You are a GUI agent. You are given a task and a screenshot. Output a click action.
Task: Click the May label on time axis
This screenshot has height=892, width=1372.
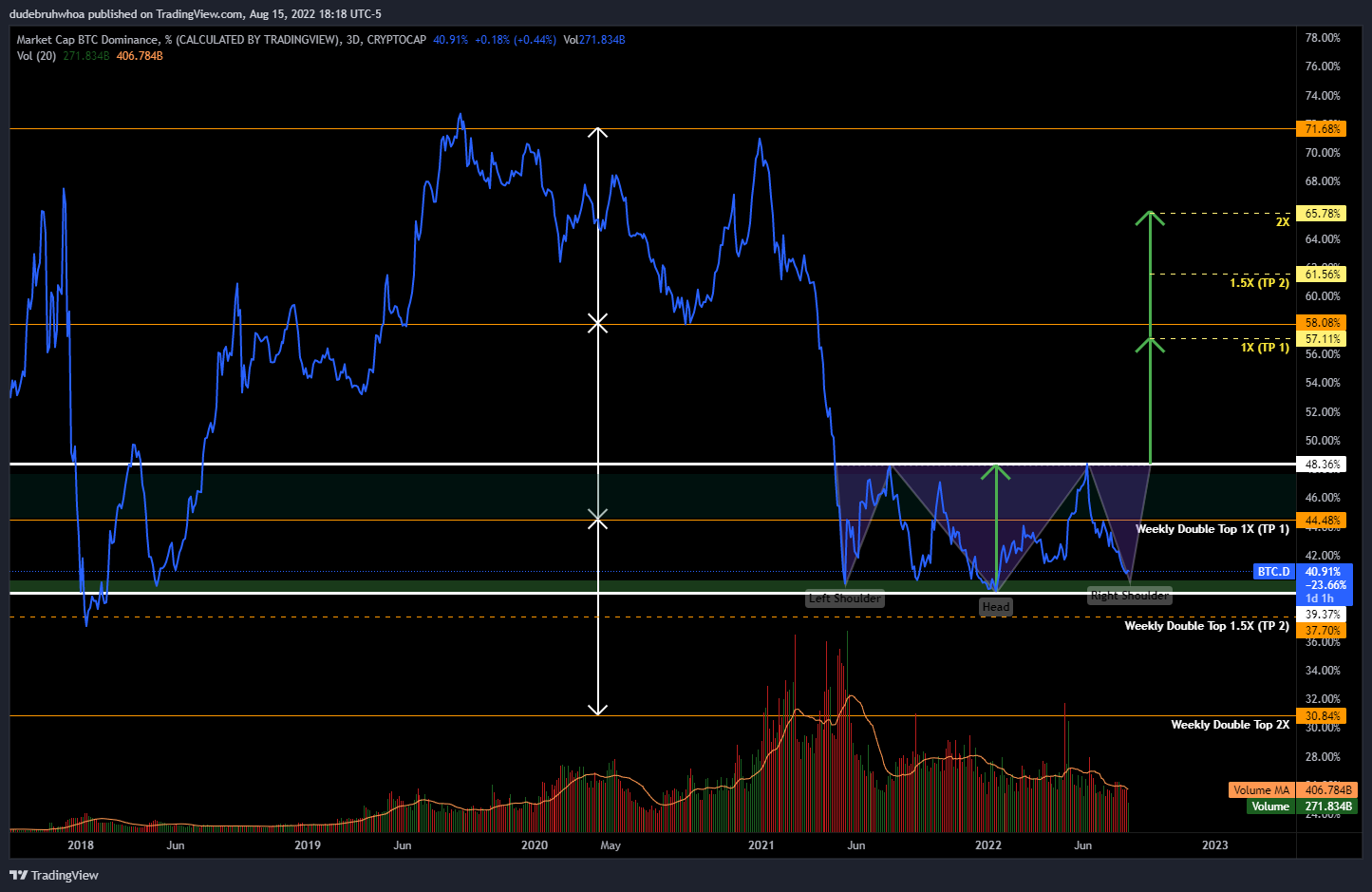coord(611,845)
